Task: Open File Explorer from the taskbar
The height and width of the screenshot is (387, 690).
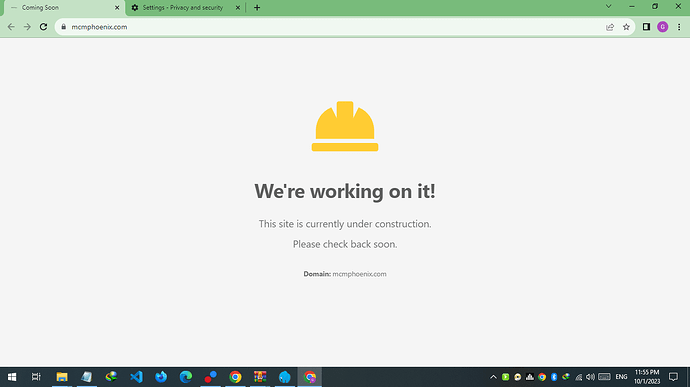Action: (x=62, y=377)
